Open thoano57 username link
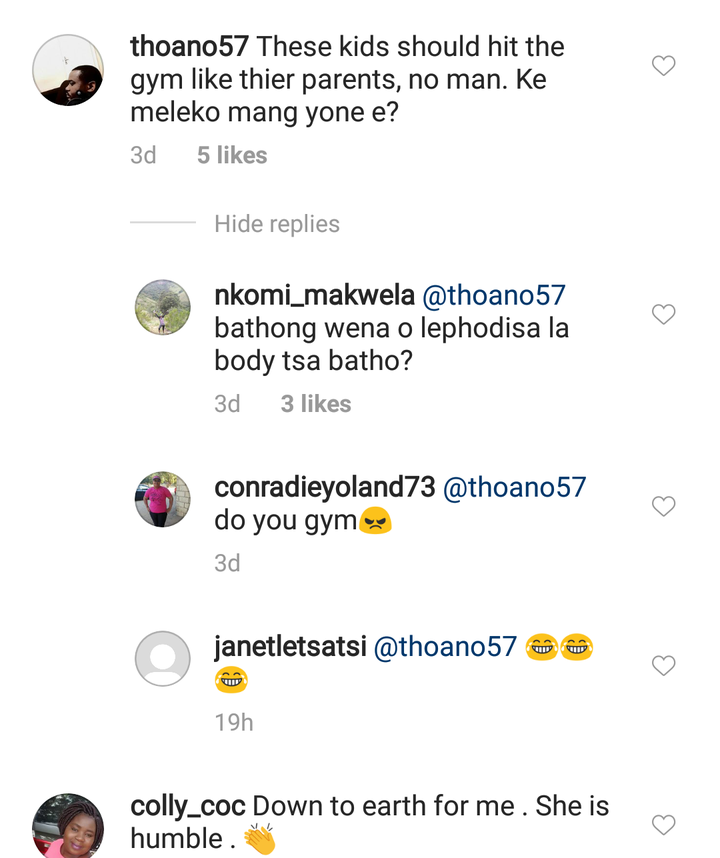Screen dimensions: 720x858 (190, 47)
